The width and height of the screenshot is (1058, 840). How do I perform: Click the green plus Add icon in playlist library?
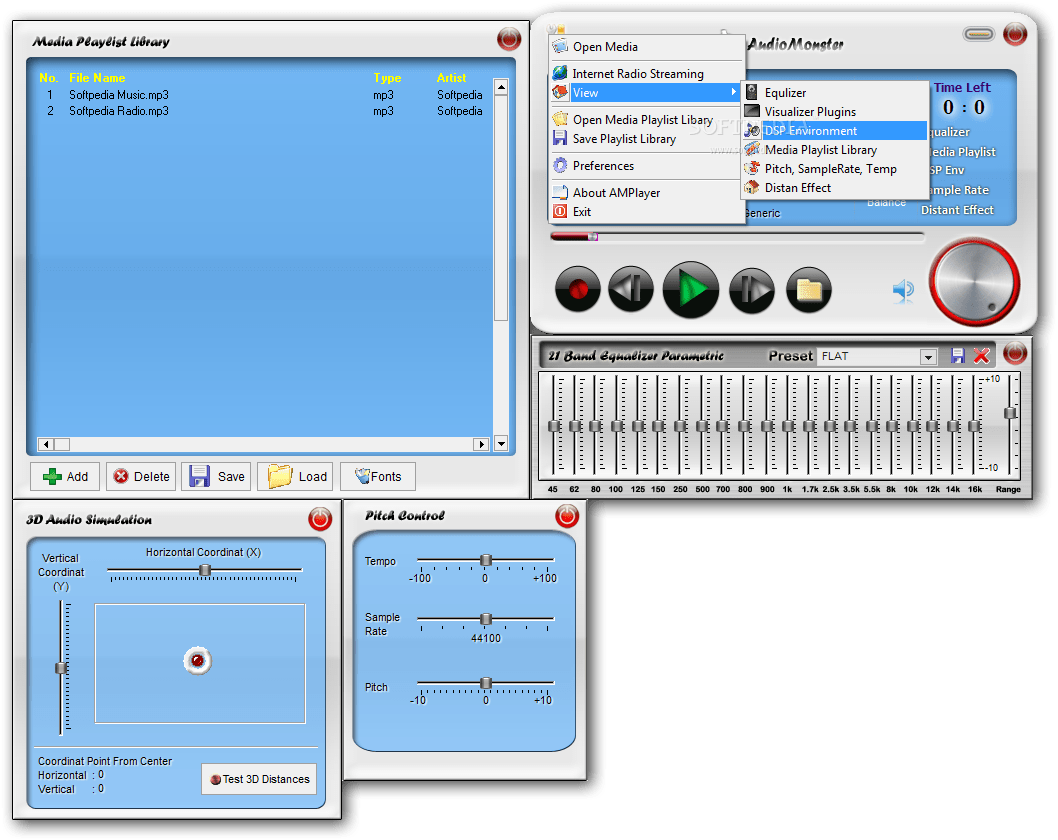(x=50, y=477)
